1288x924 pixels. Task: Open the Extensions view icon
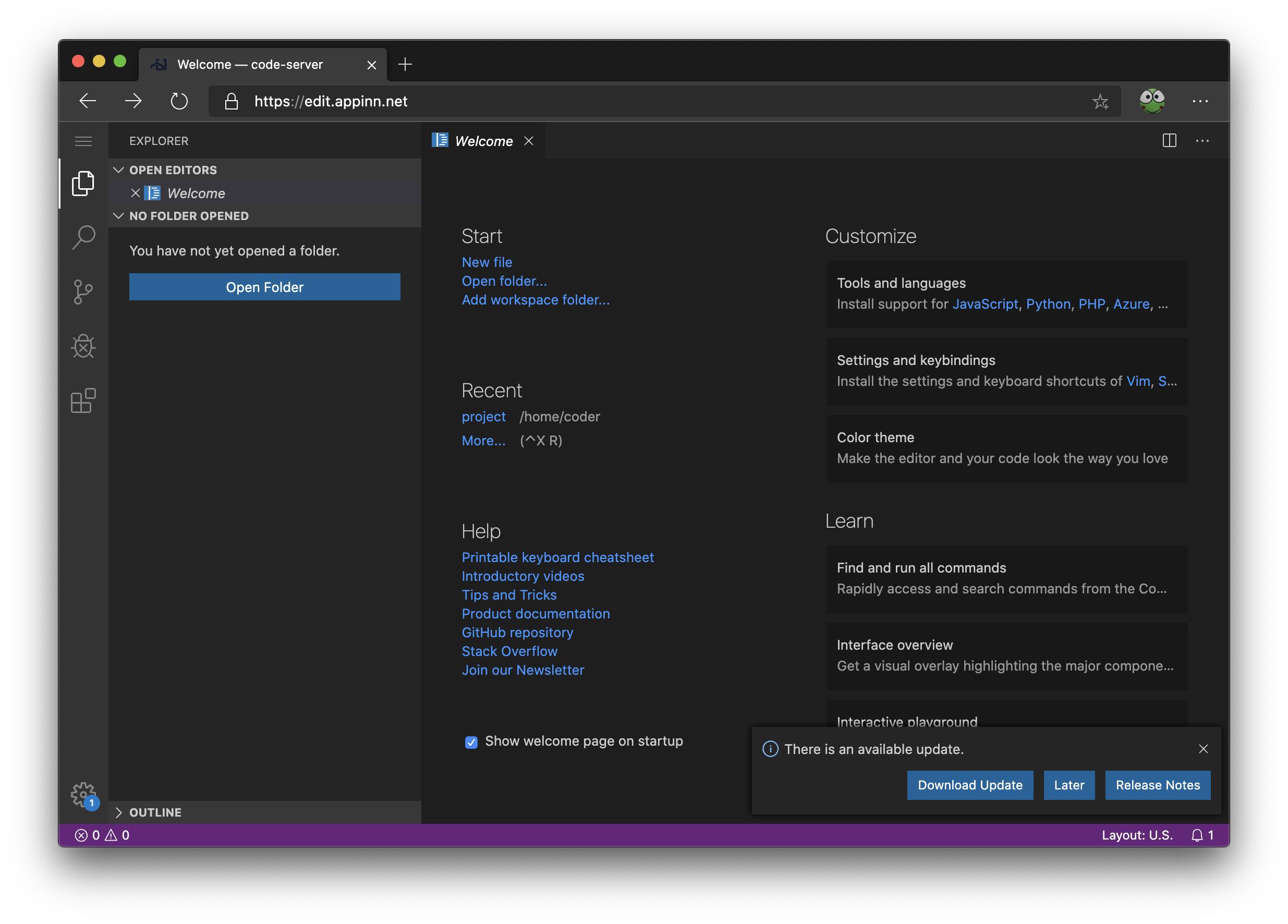[x=83, y=400]
